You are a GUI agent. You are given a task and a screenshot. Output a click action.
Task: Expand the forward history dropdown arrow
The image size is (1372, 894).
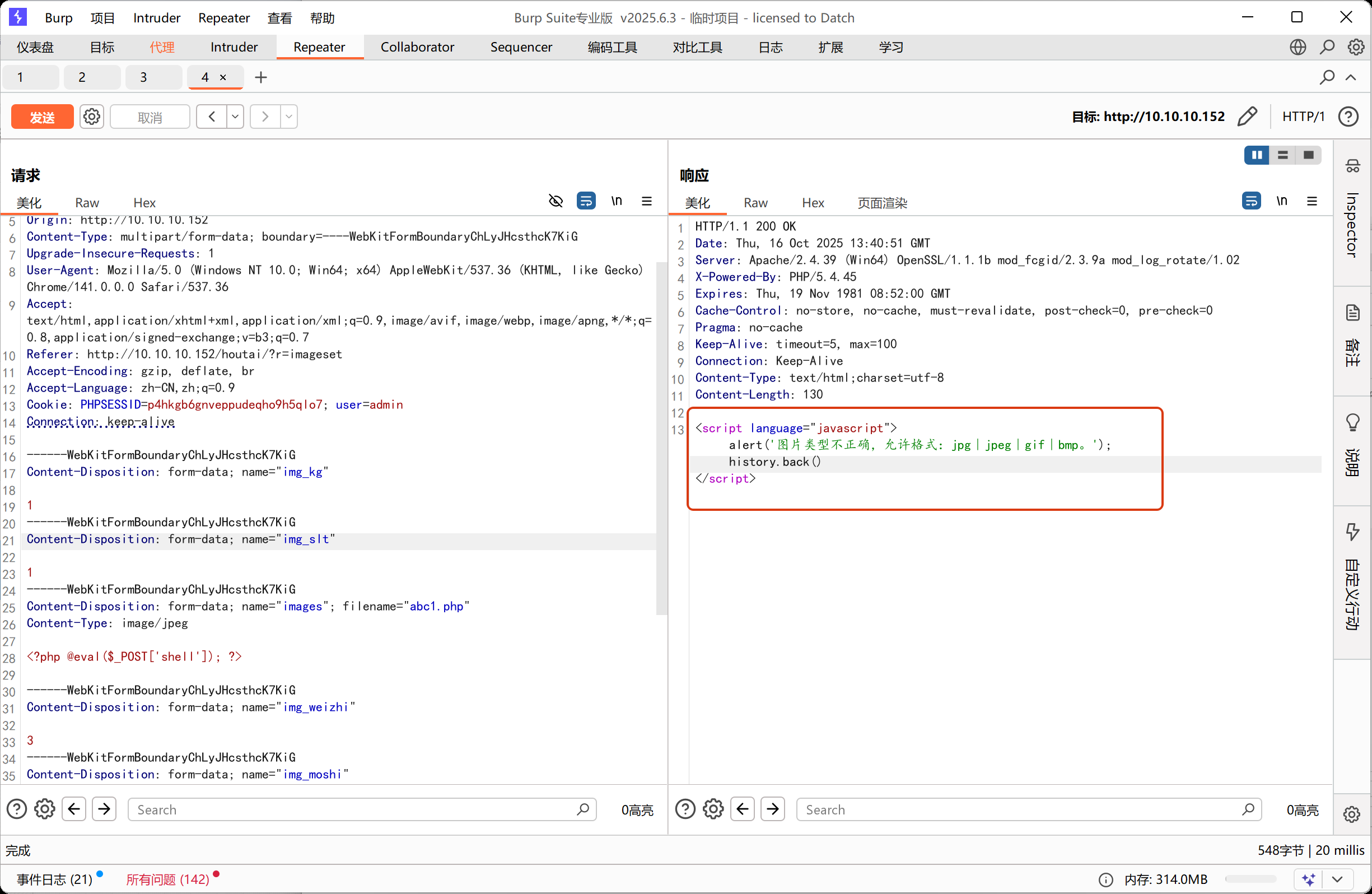pyautogui.click(x=289, y=117)
